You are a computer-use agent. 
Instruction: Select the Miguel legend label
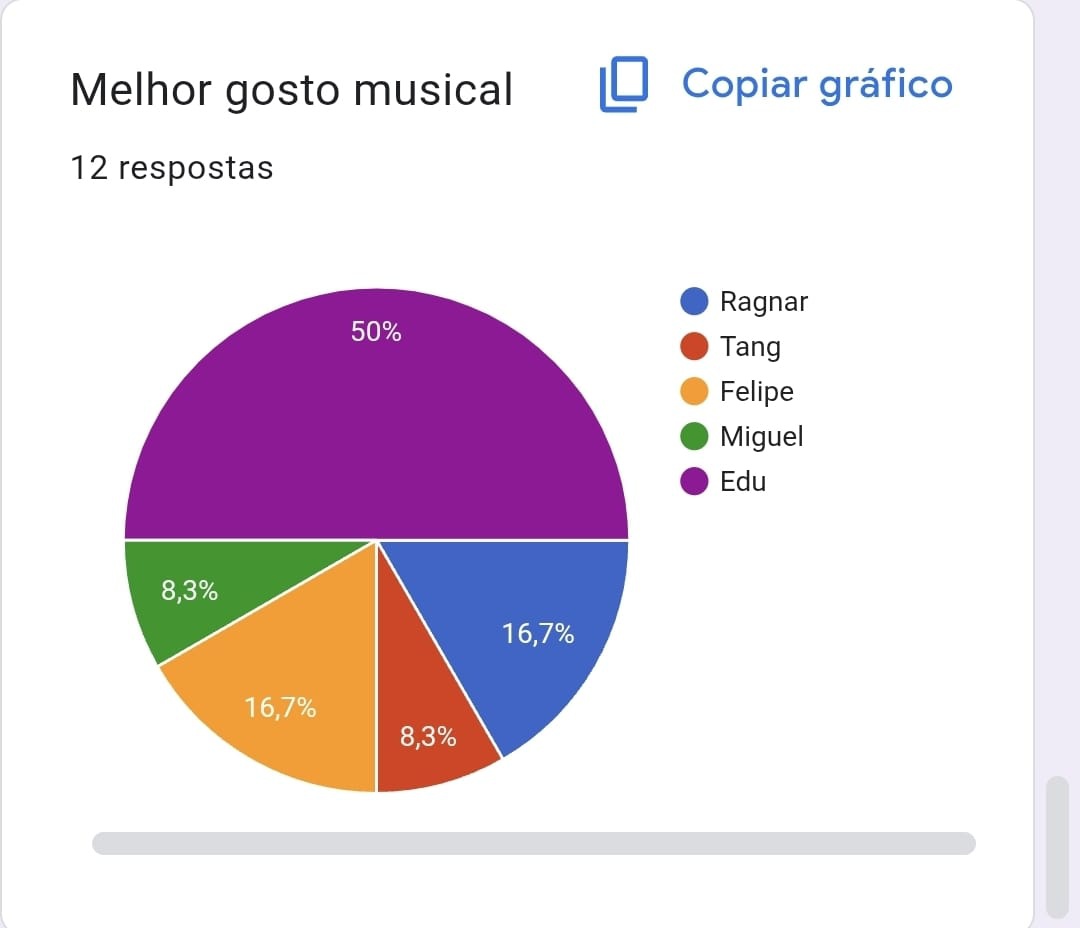(762, 437)
